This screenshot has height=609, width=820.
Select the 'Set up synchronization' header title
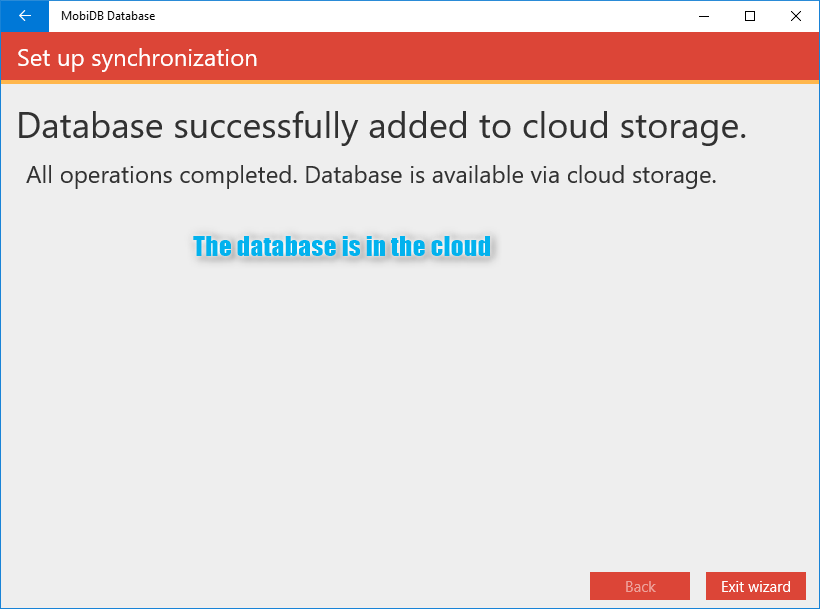pos(137,58)
